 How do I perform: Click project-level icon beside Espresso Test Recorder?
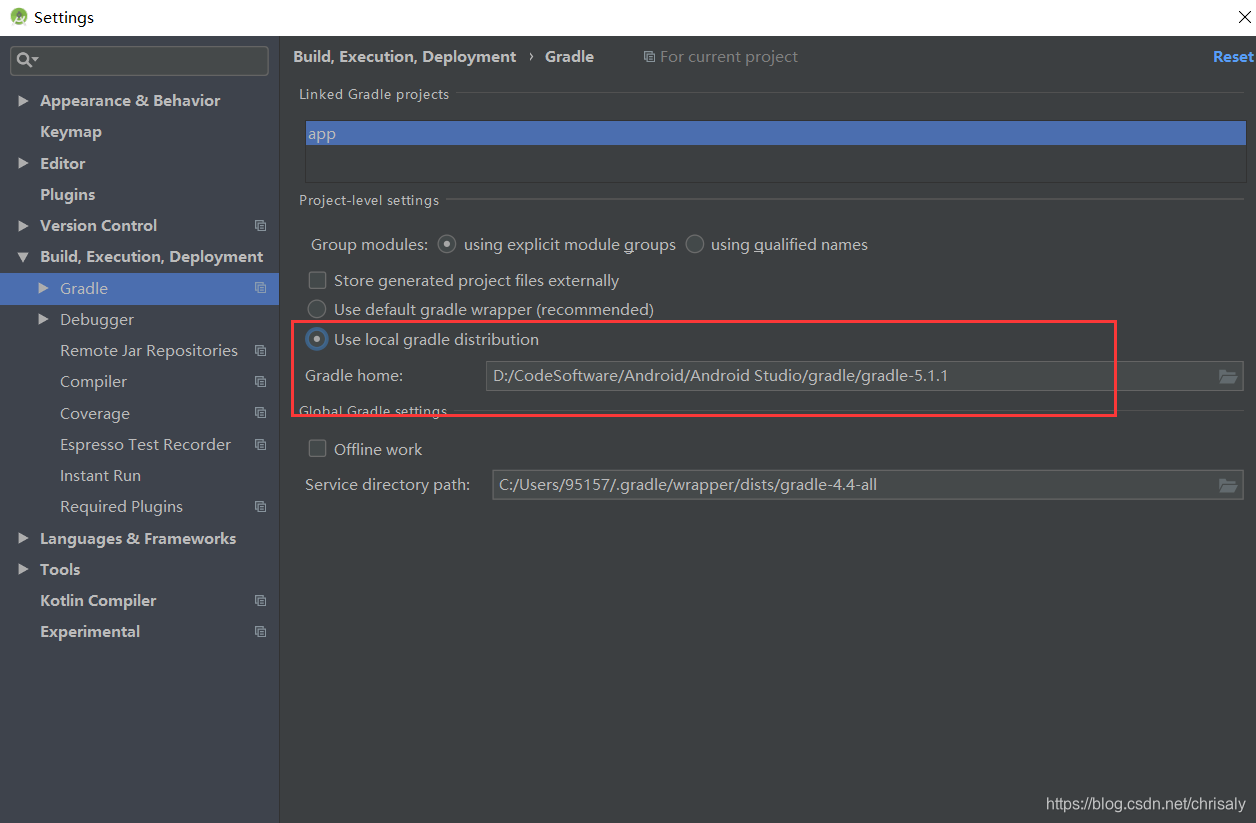260,444
